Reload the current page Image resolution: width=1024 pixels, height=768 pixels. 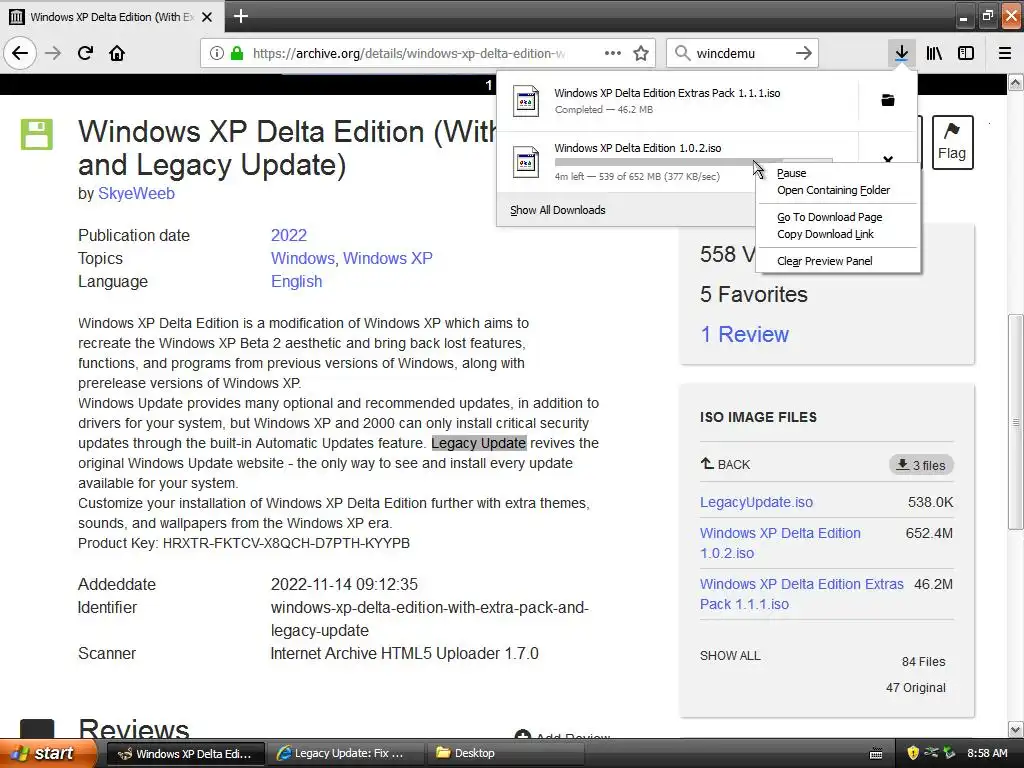tap(85, 53)
